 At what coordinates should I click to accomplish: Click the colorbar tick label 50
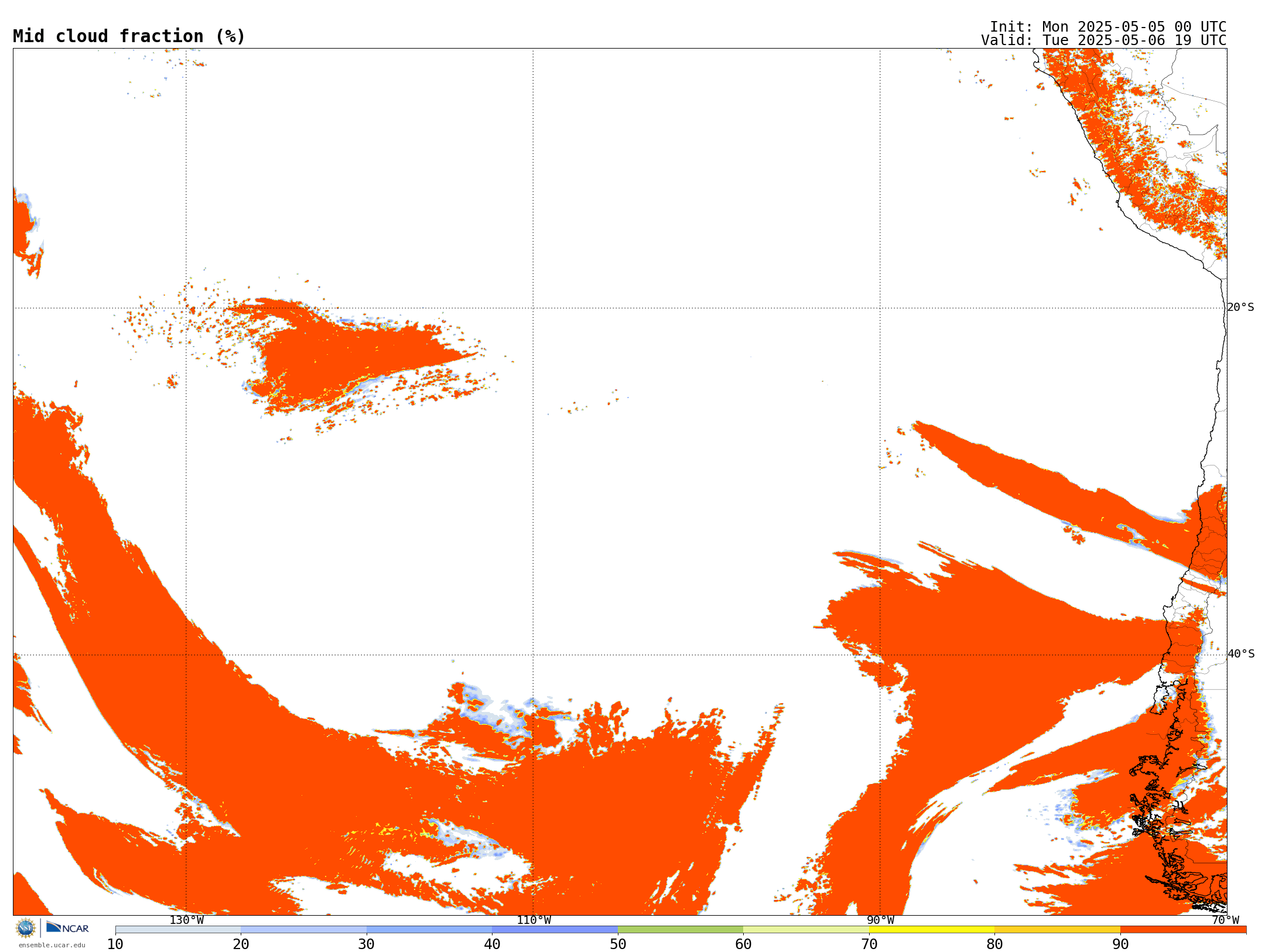[618, 944]
